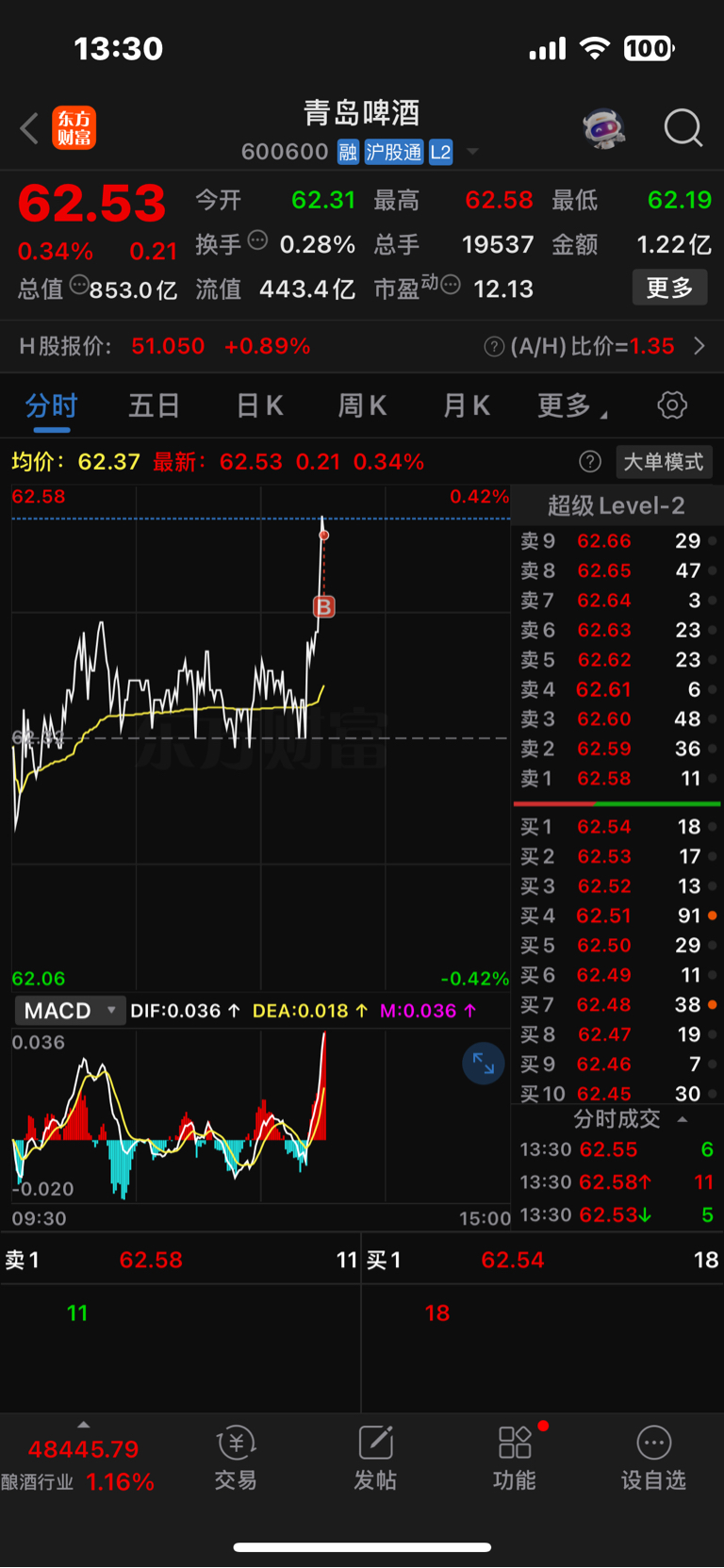
Task: Tap the 总值 info icon
Action: (79, 284)
